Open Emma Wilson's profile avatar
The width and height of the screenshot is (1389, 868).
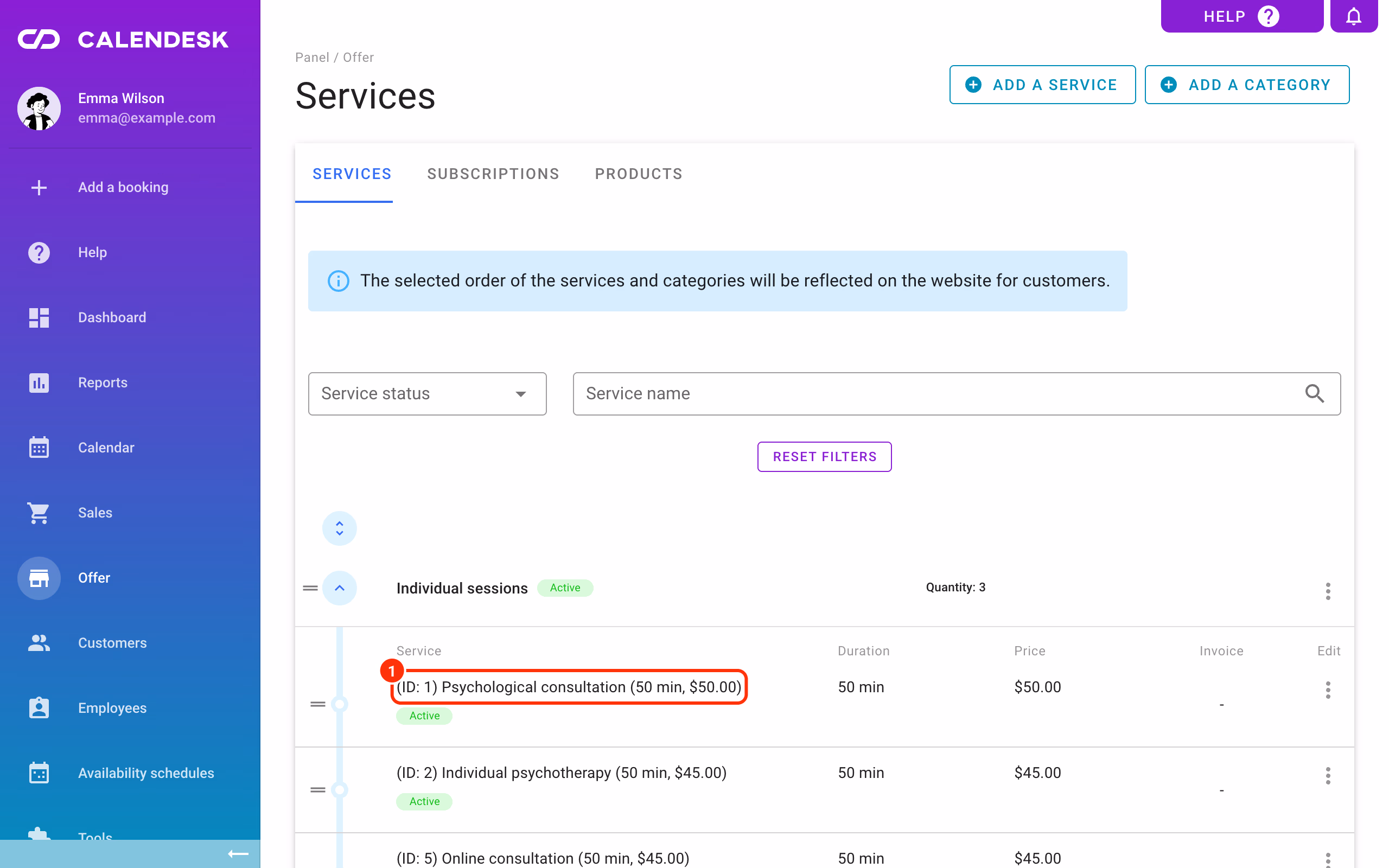click(x=39, y=108)
